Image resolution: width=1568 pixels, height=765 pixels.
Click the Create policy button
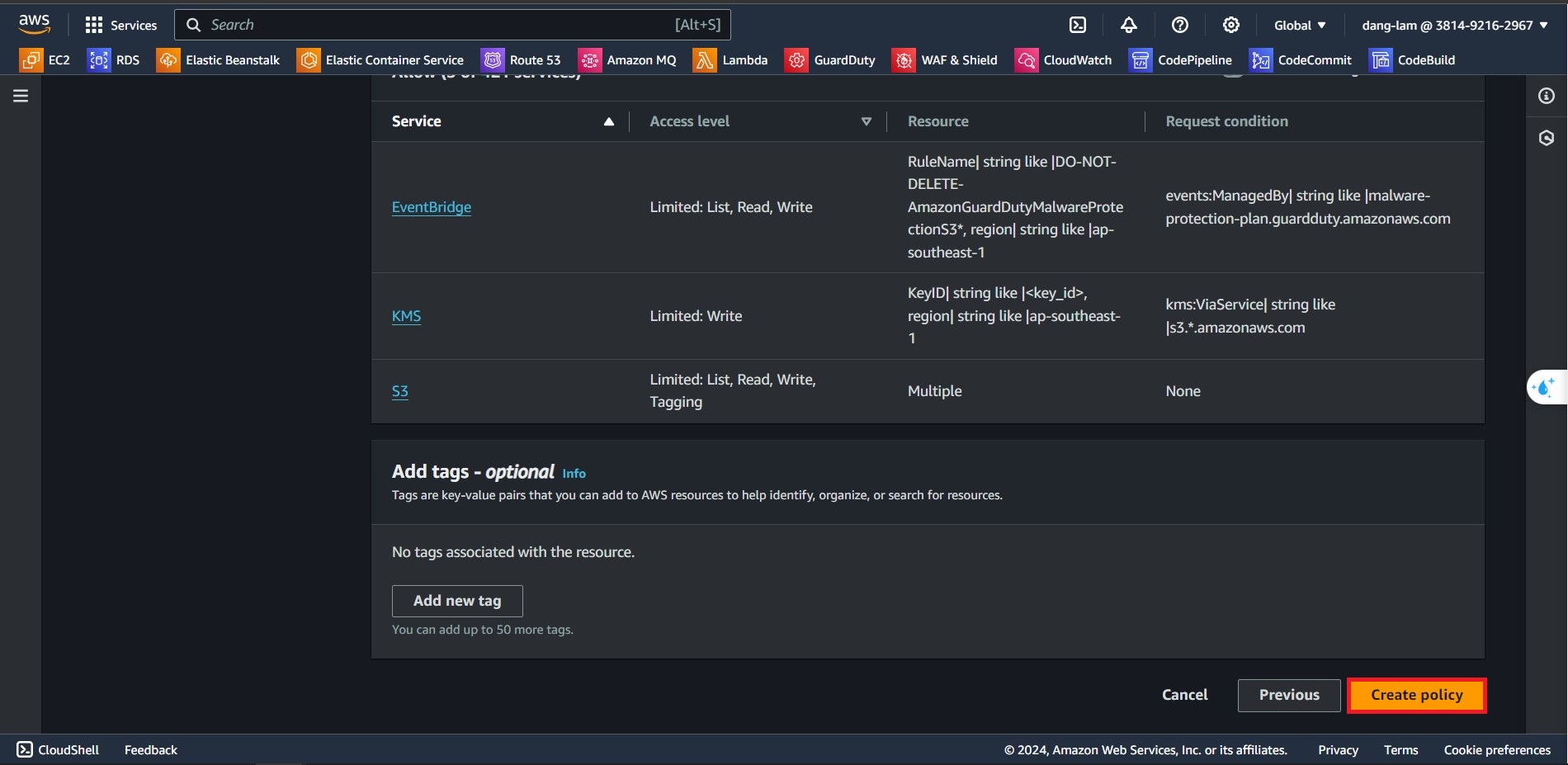tap(1416, 695)
